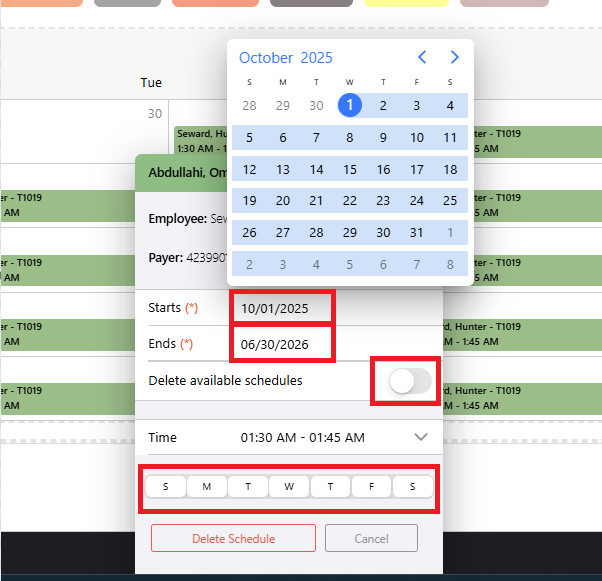Advance calendar to the next month
Viewport: 602px width, 581px height.
pyautogui.click(x=455, y=57)
